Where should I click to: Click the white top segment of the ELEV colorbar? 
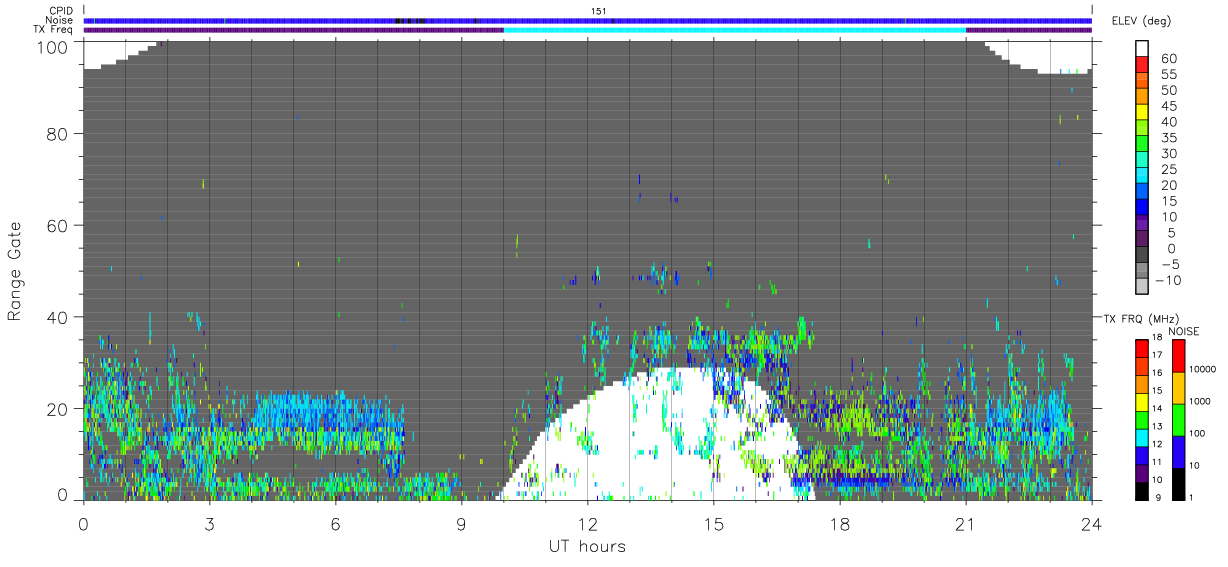pyautogui.click(x=1142, y=48)
